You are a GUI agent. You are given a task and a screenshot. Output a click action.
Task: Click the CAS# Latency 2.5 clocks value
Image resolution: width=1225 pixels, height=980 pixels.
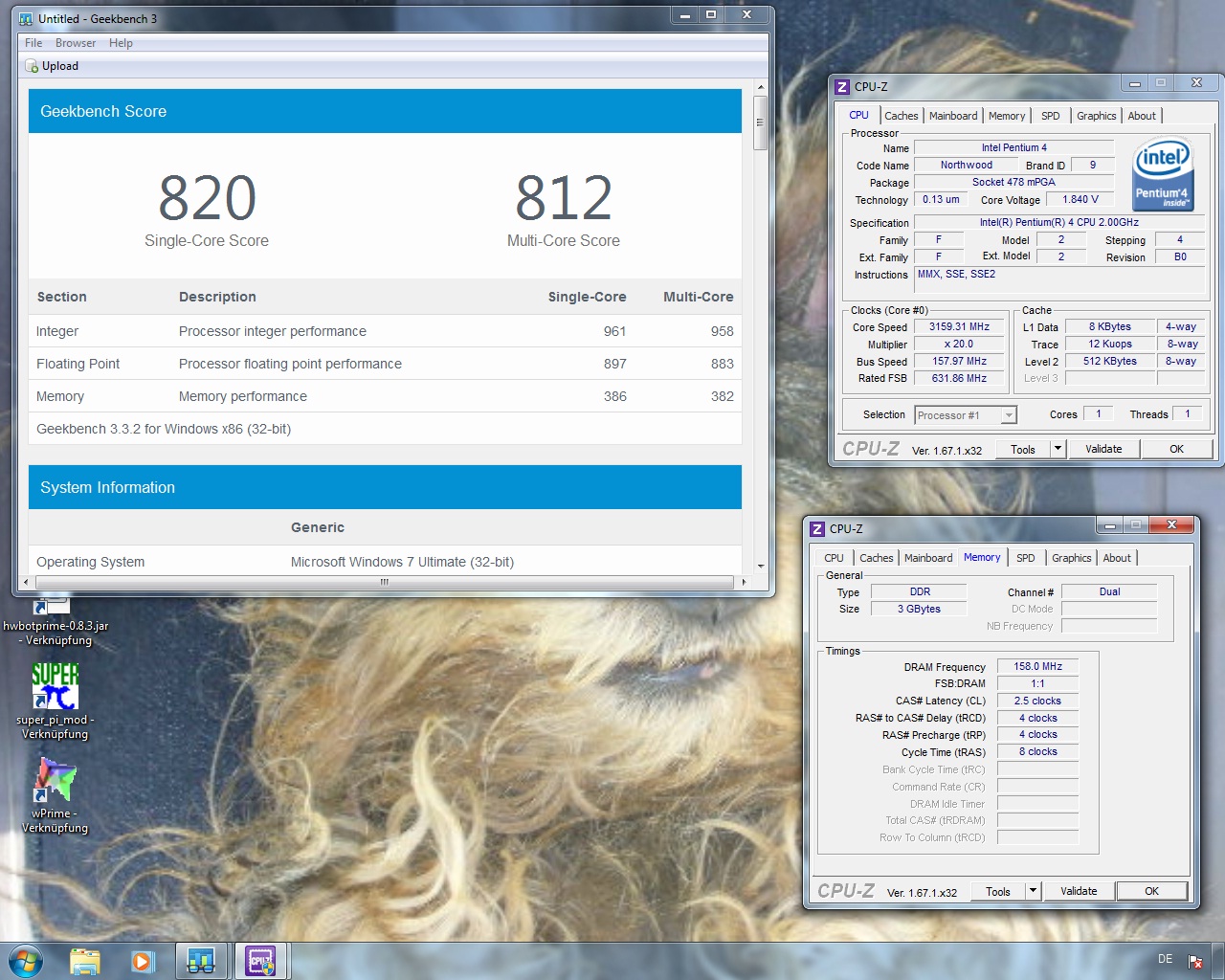coord(1037,701)
